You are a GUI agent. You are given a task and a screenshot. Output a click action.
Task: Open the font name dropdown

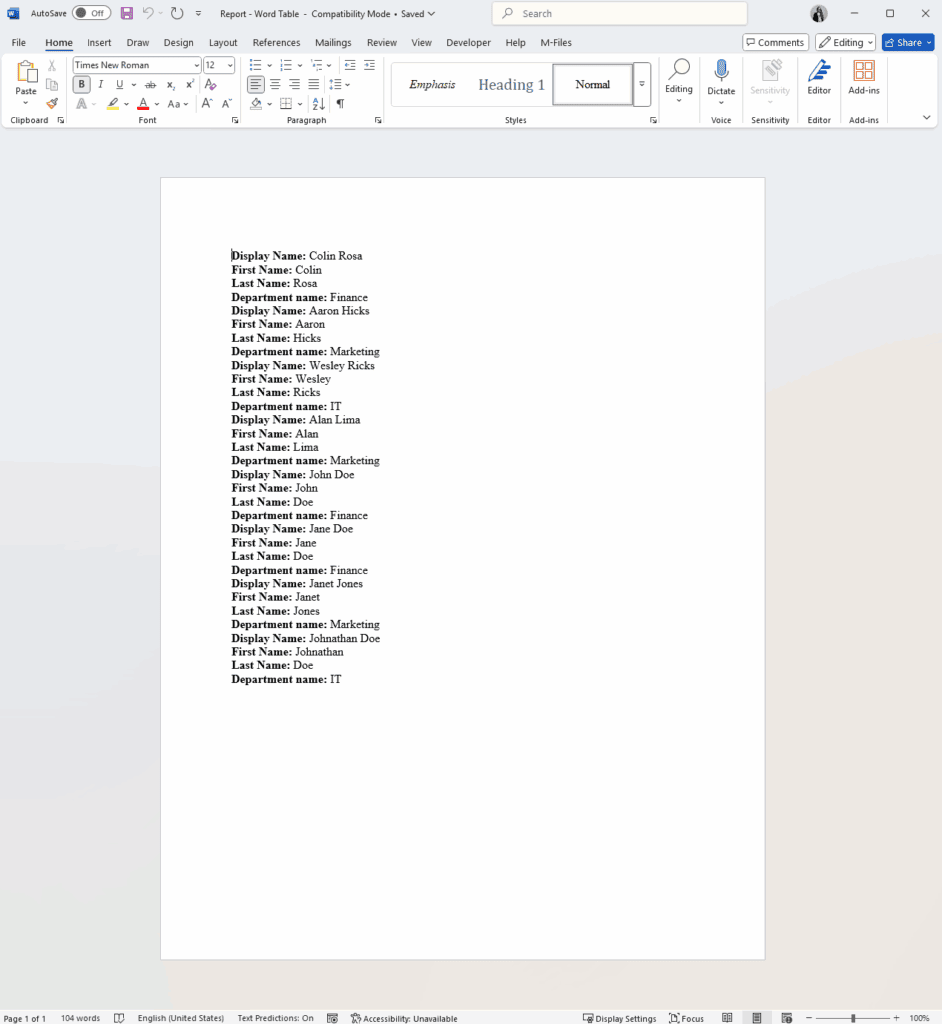[196, 65]
